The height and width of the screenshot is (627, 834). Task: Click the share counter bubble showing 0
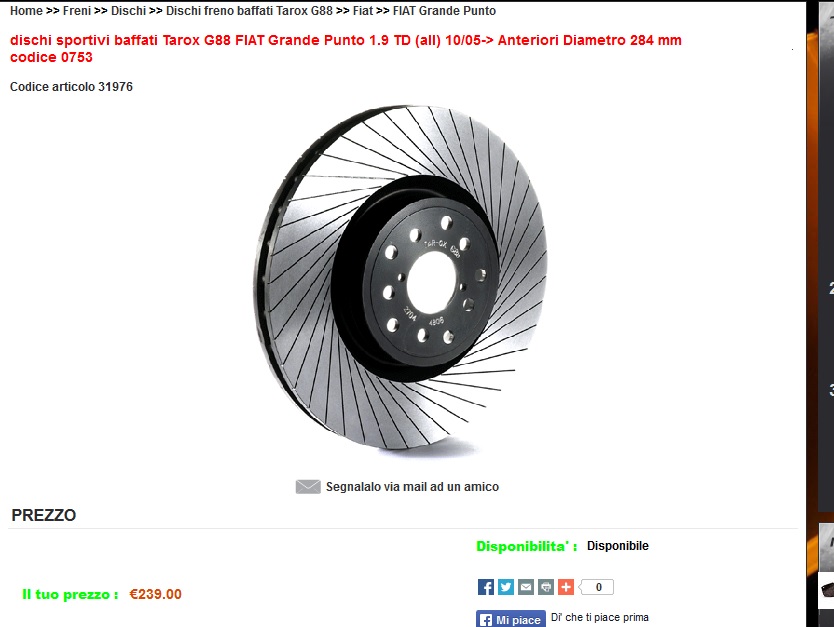tap(597, 587)
